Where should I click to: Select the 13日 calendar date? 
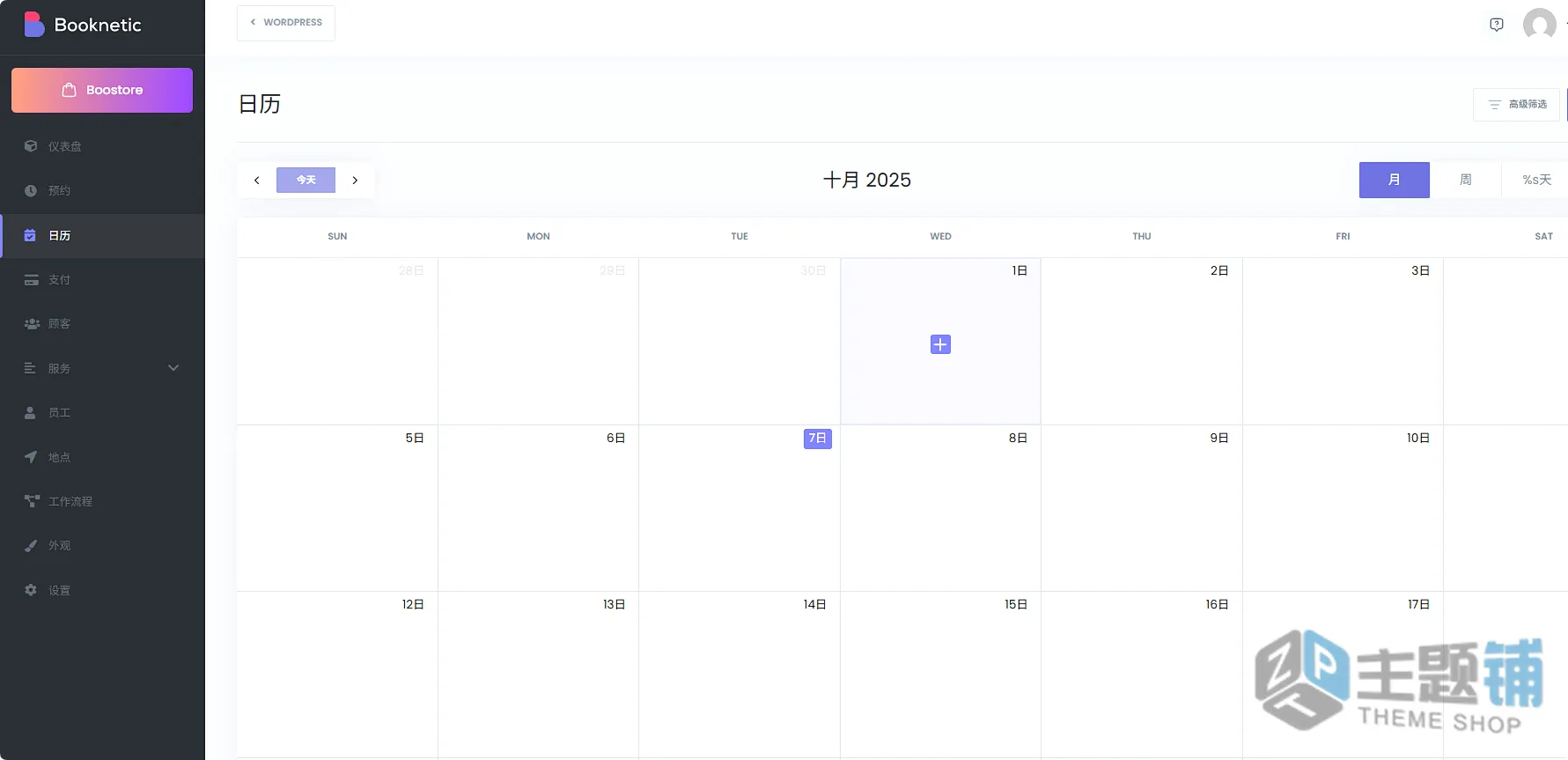[x=614, y=604]
